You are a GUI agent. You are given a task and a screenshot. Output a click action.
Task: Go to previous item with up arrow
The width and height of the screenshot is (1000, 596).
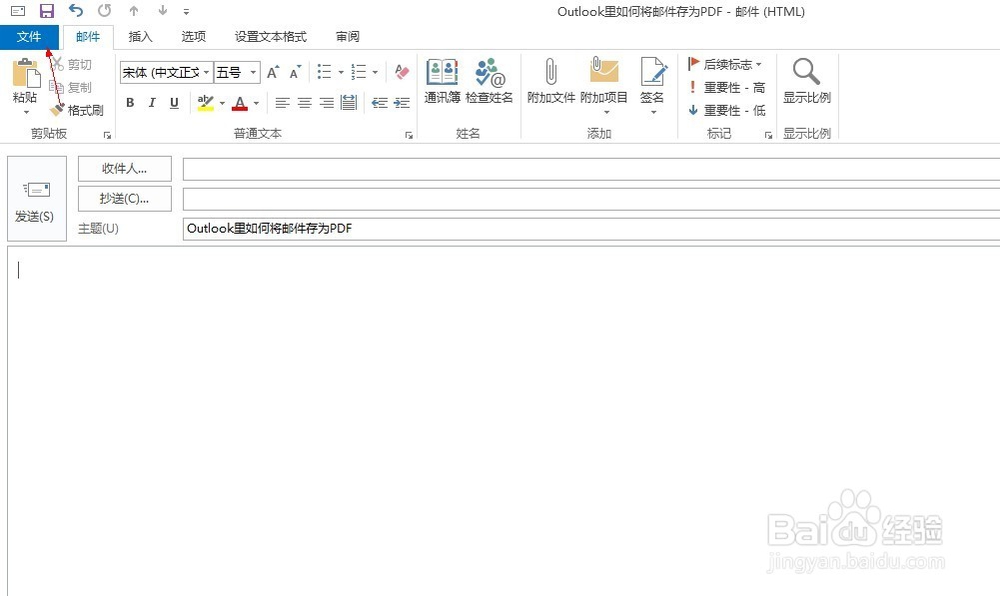coord(134,10)
